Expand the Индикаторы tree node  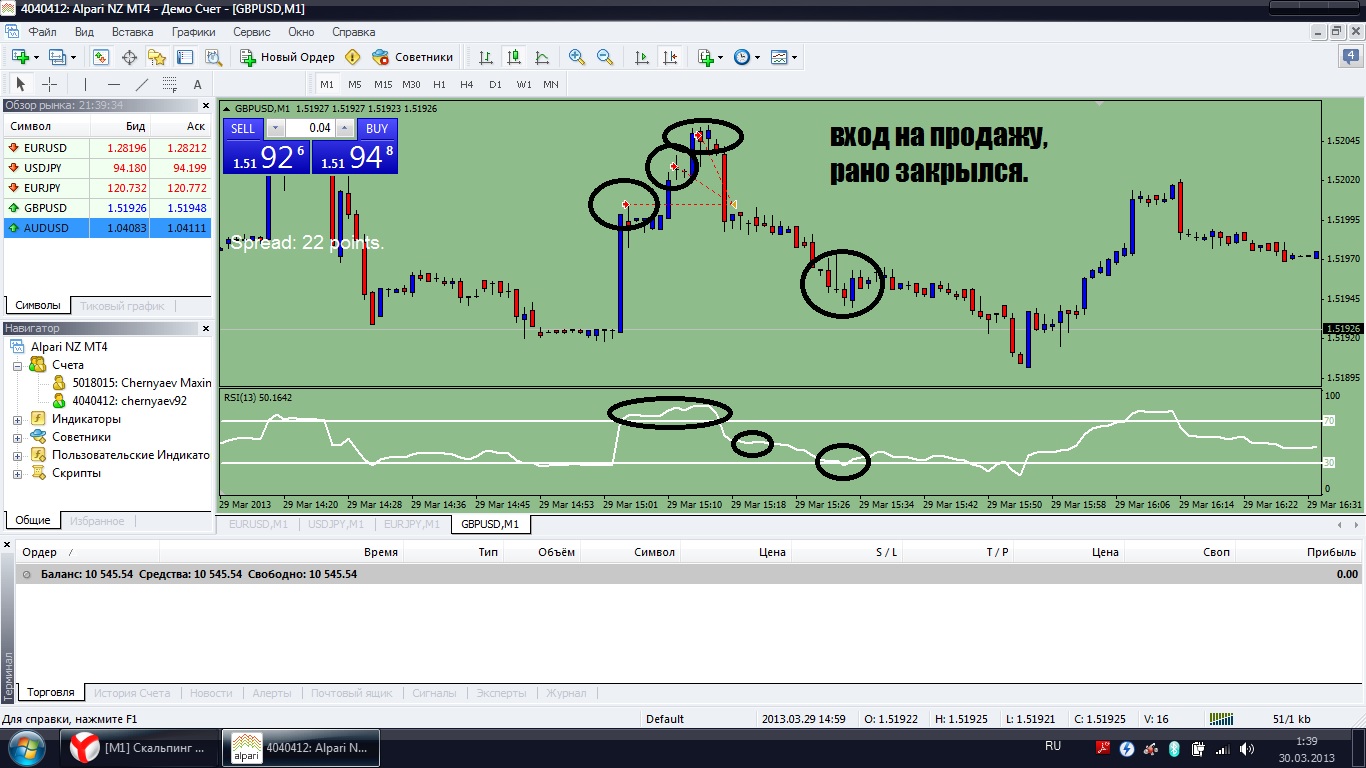pos(17,420)
